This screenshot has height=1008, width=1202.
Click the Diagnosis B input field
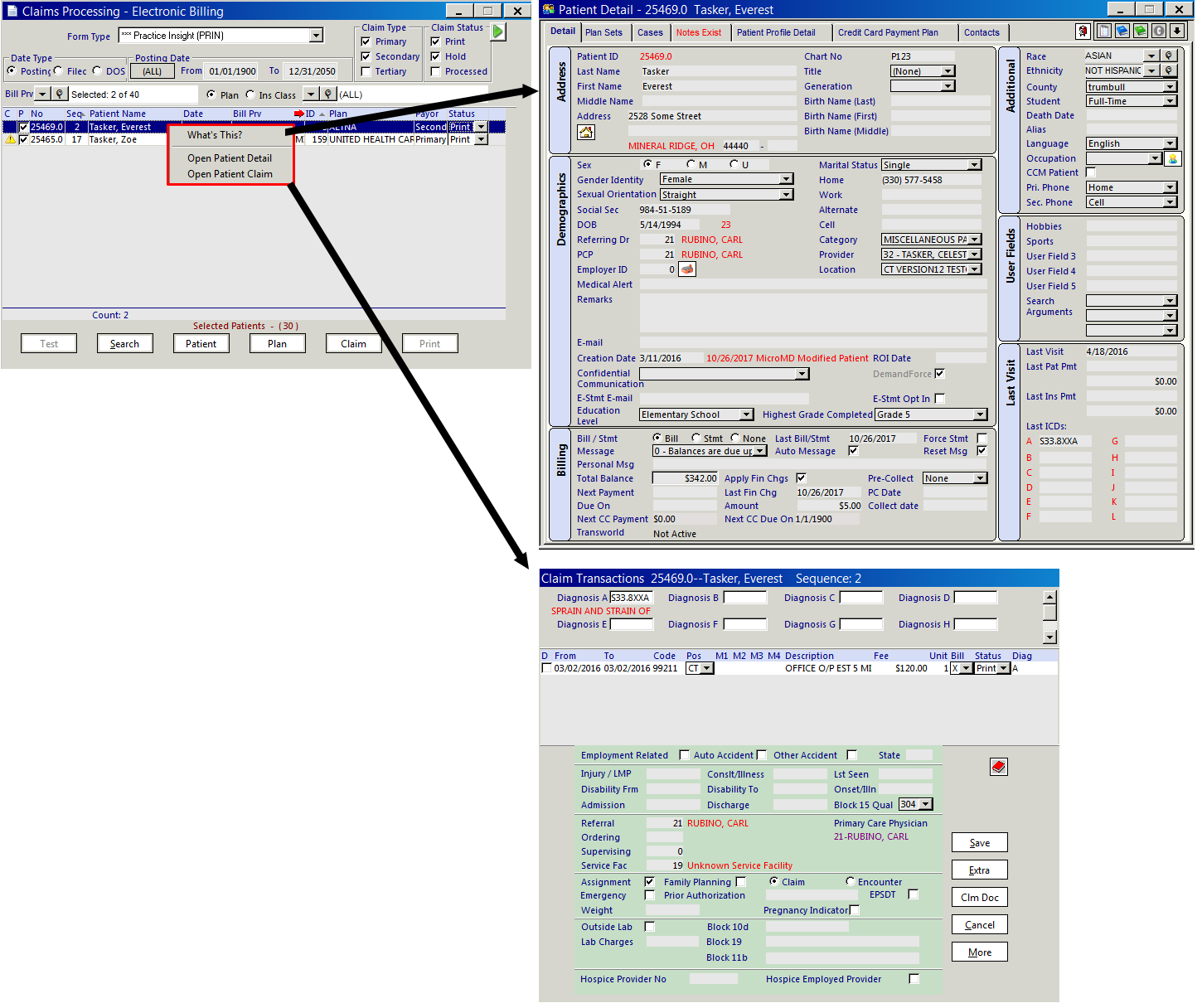point(745,598)
